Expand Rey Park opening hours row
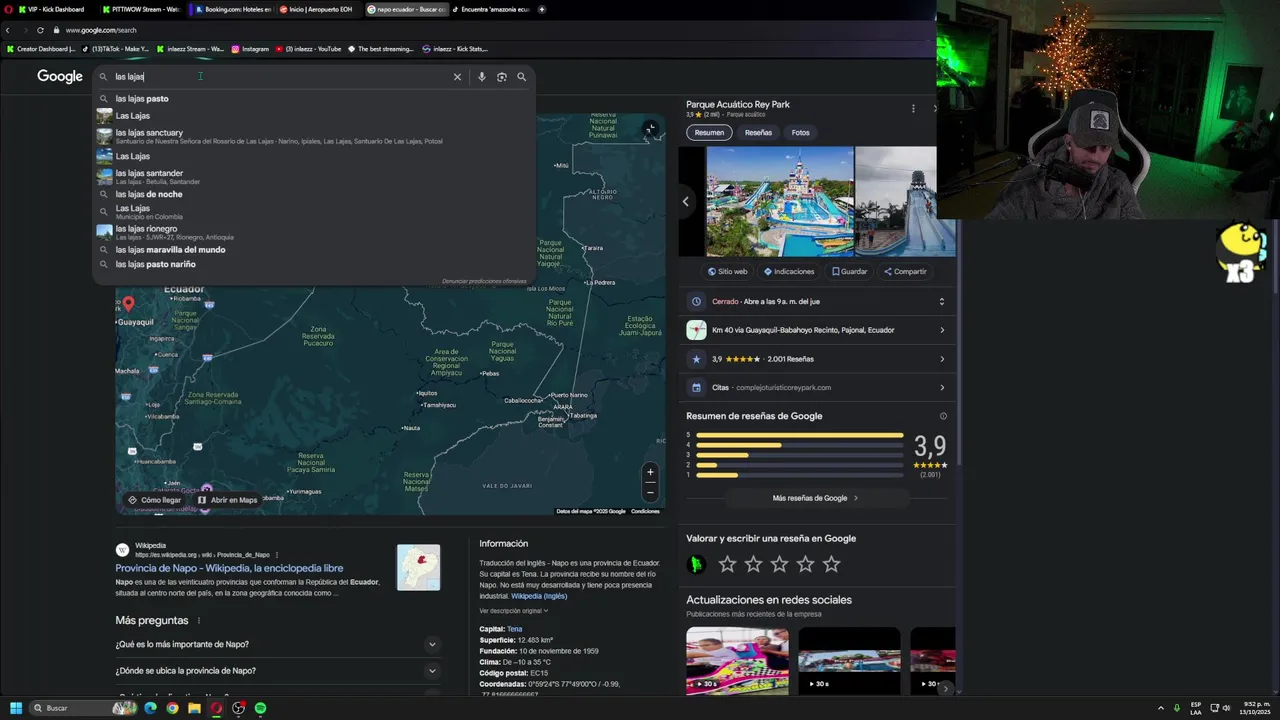Viewport: 1280px width, 720px height. [x=941, y=301]
